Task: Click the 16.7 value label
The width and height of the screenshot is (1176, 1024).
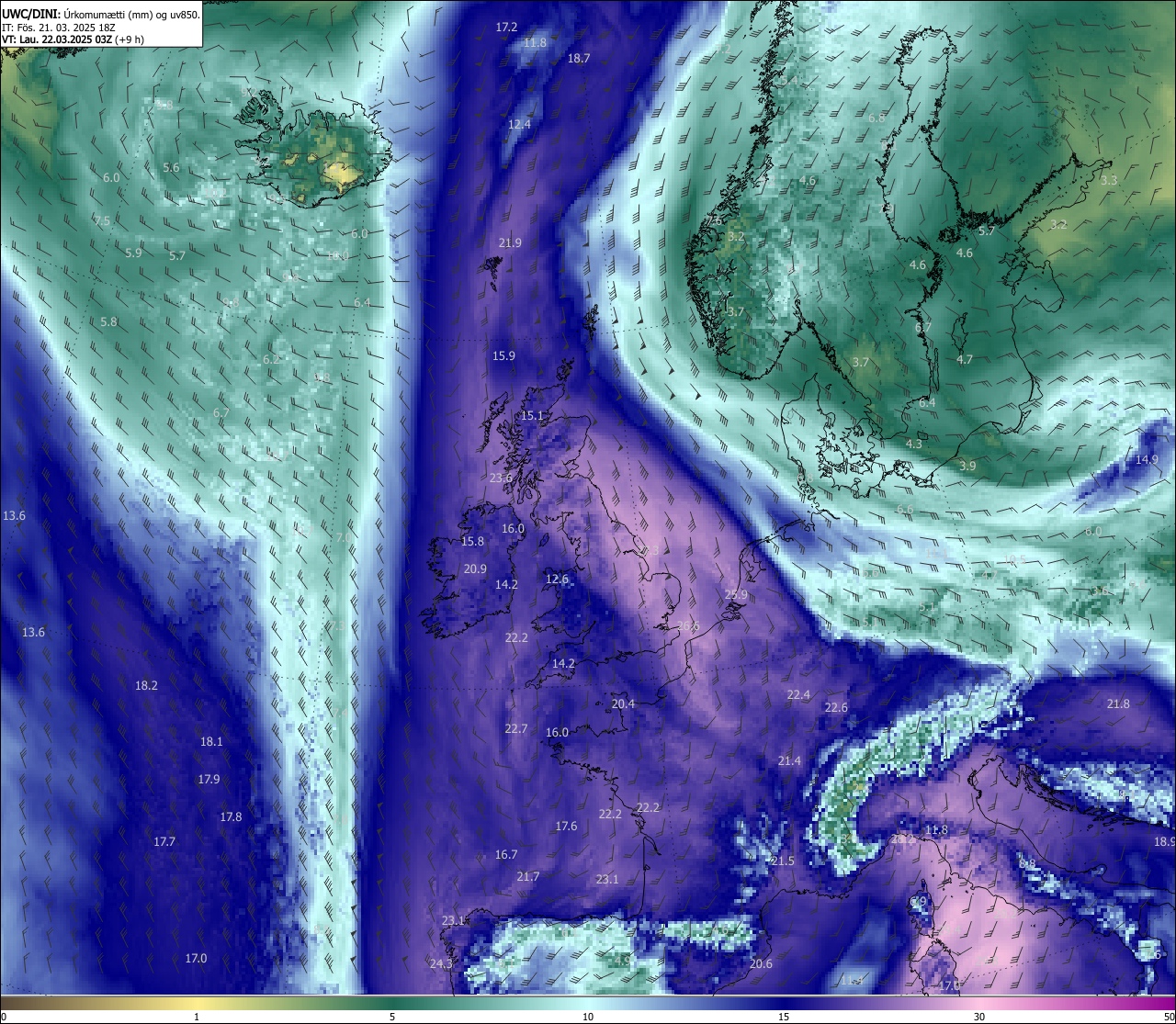Action: [x=506, y=855]
